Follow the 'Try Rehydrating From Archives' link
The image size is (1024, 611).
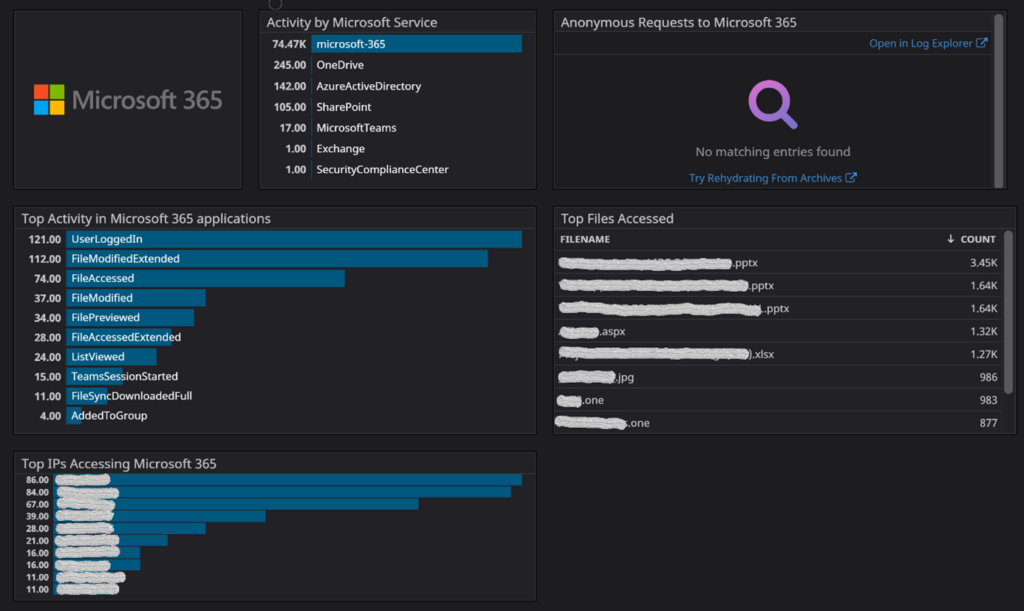(766, 178)
